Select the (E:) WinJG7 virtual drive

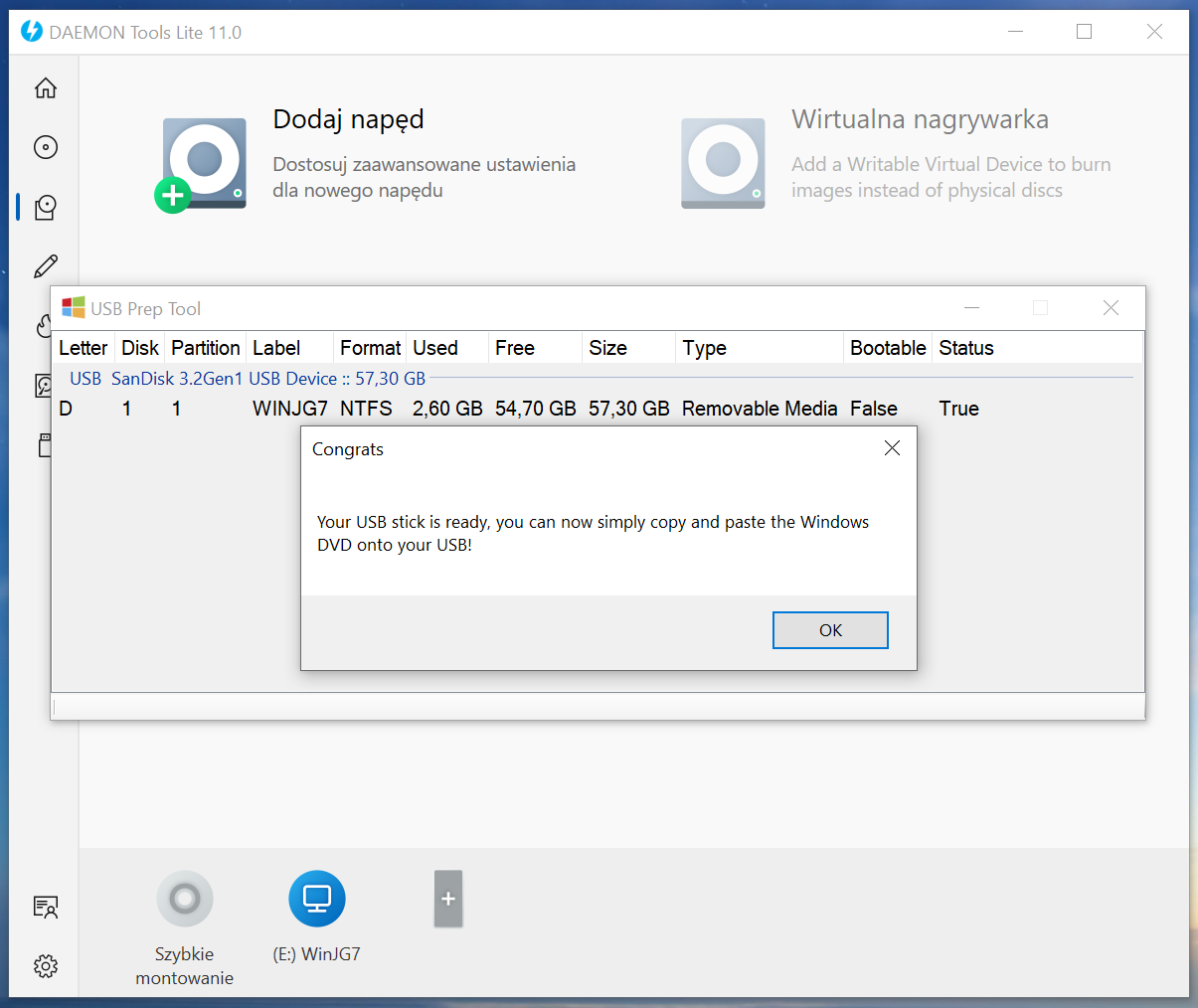coord(316,899)
